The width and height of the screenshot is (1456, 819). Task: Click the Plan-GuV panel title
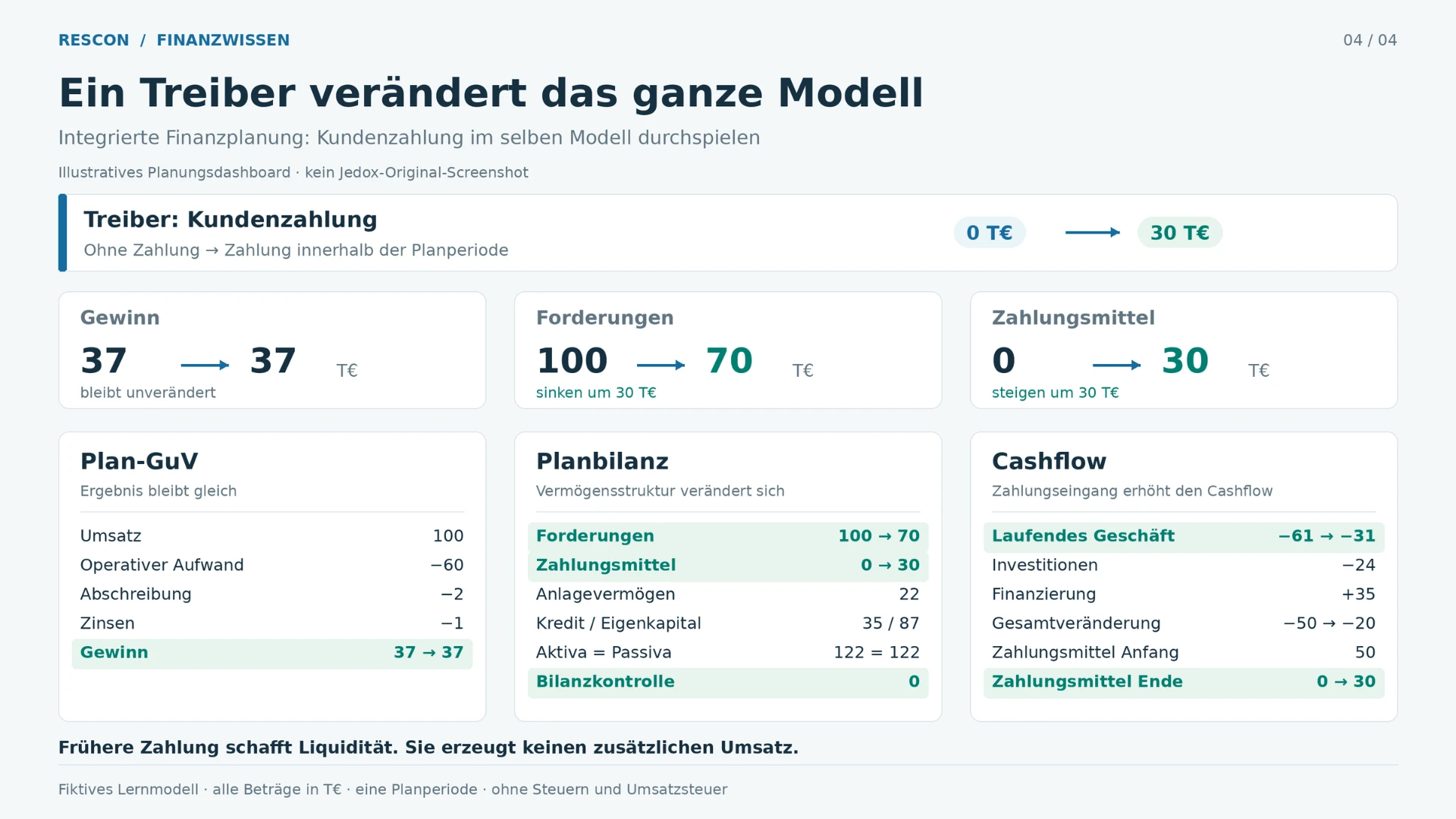pos(139,461)
